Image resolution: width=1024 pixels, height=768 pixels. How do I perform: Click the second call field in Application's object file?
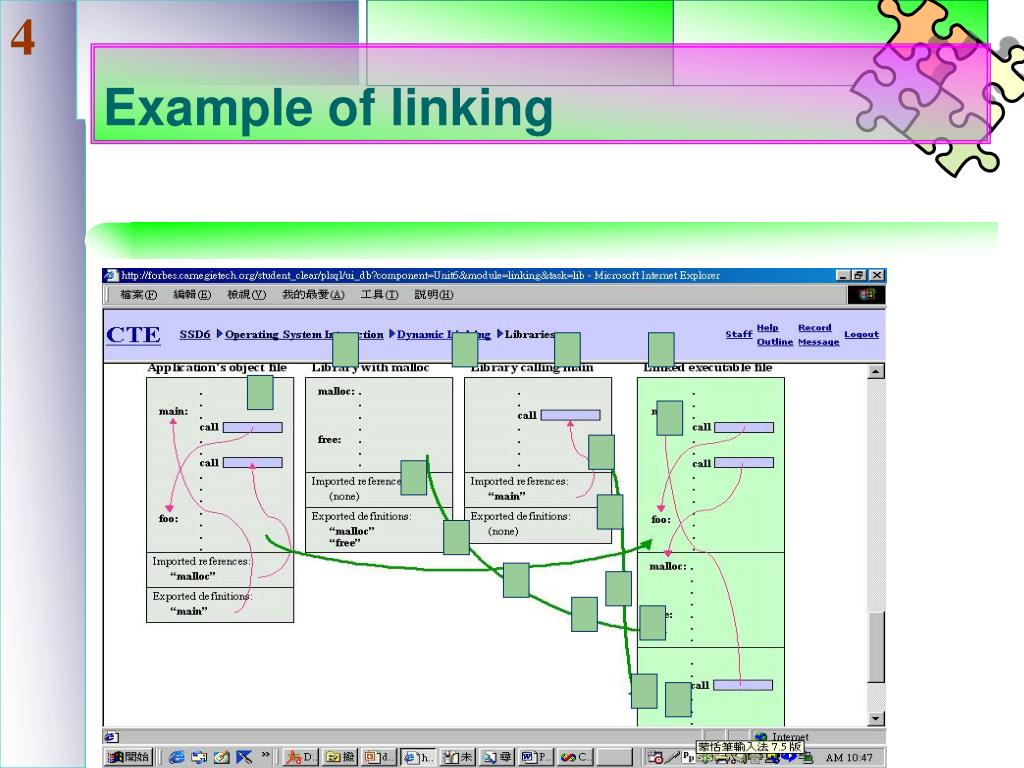[253, 462]
